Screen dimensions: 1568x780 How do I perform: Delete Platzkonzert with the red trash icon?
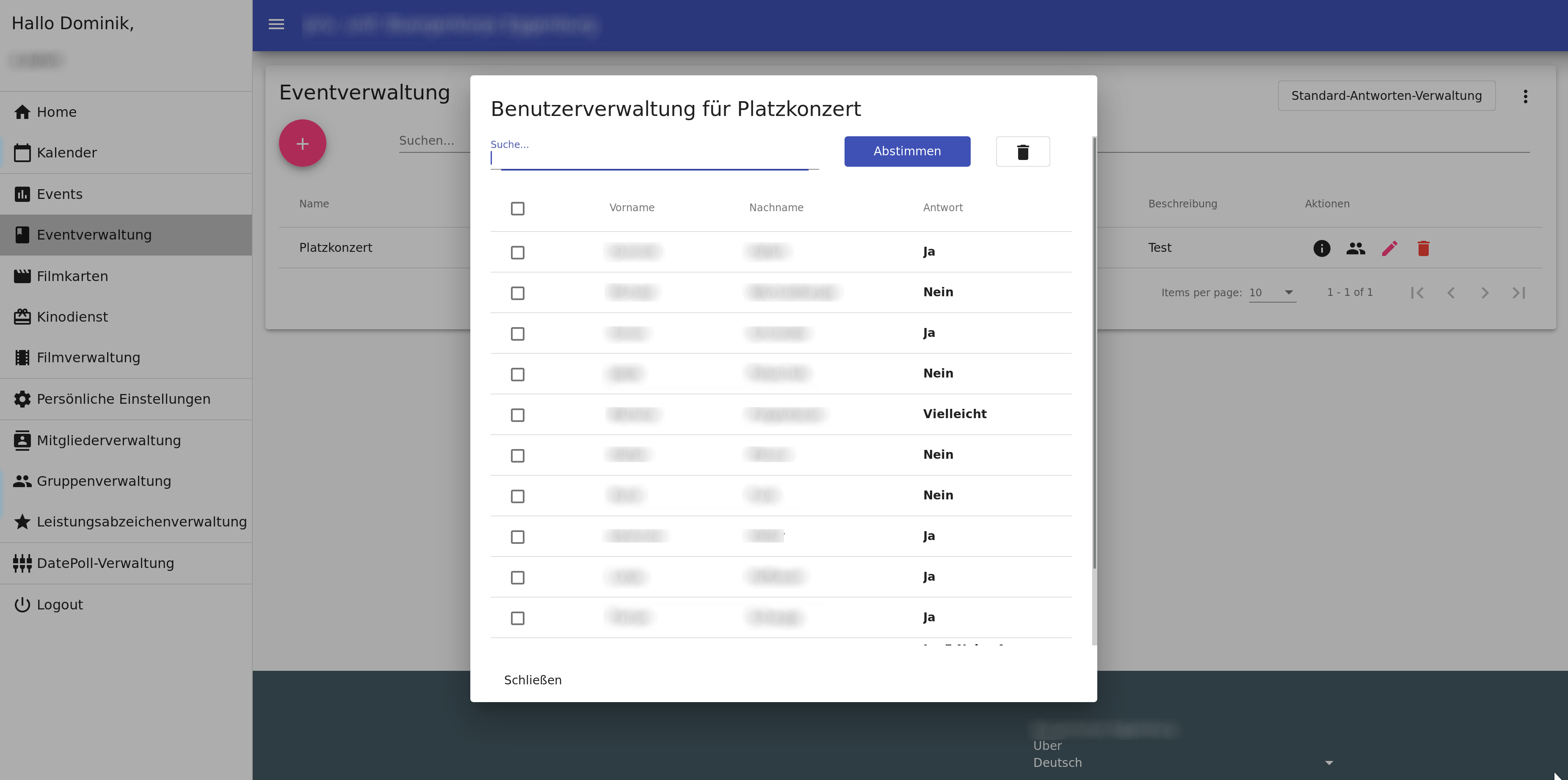[x=1423, y=248]
